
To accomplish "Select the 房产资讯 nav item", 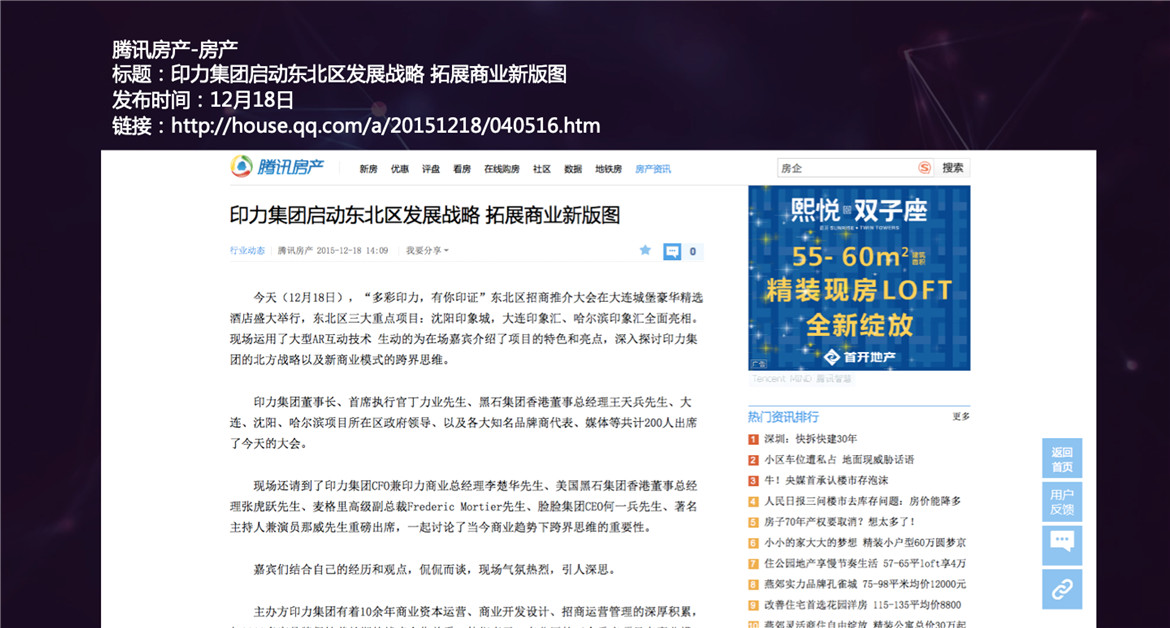I will (653, 169).
